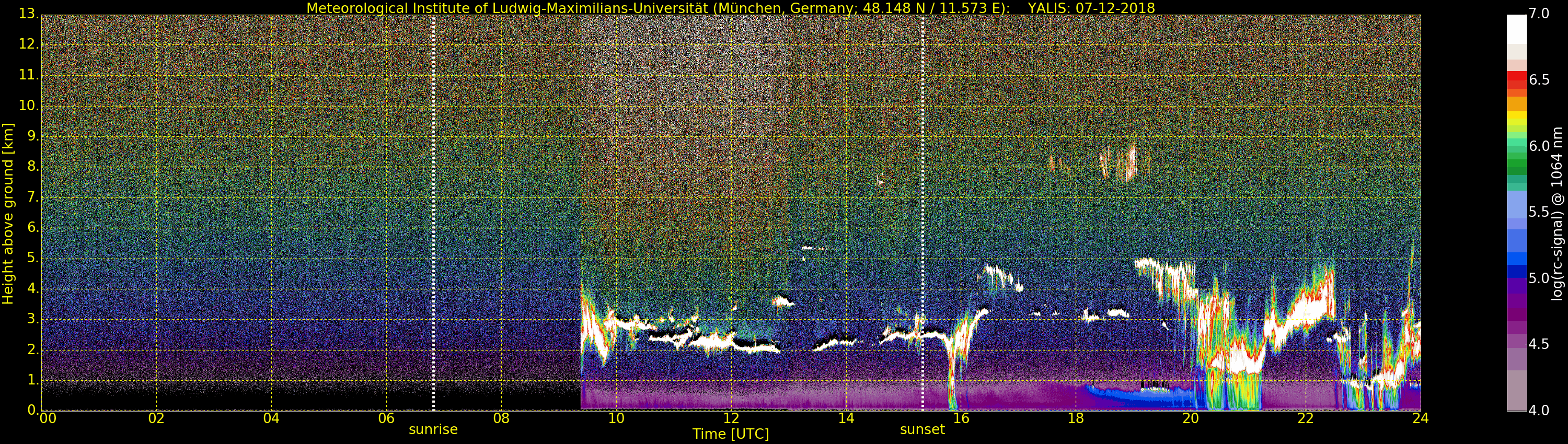Click the '3.' height tick label
The width and height of the screenshot is (1568, 444).
point(32,319)
